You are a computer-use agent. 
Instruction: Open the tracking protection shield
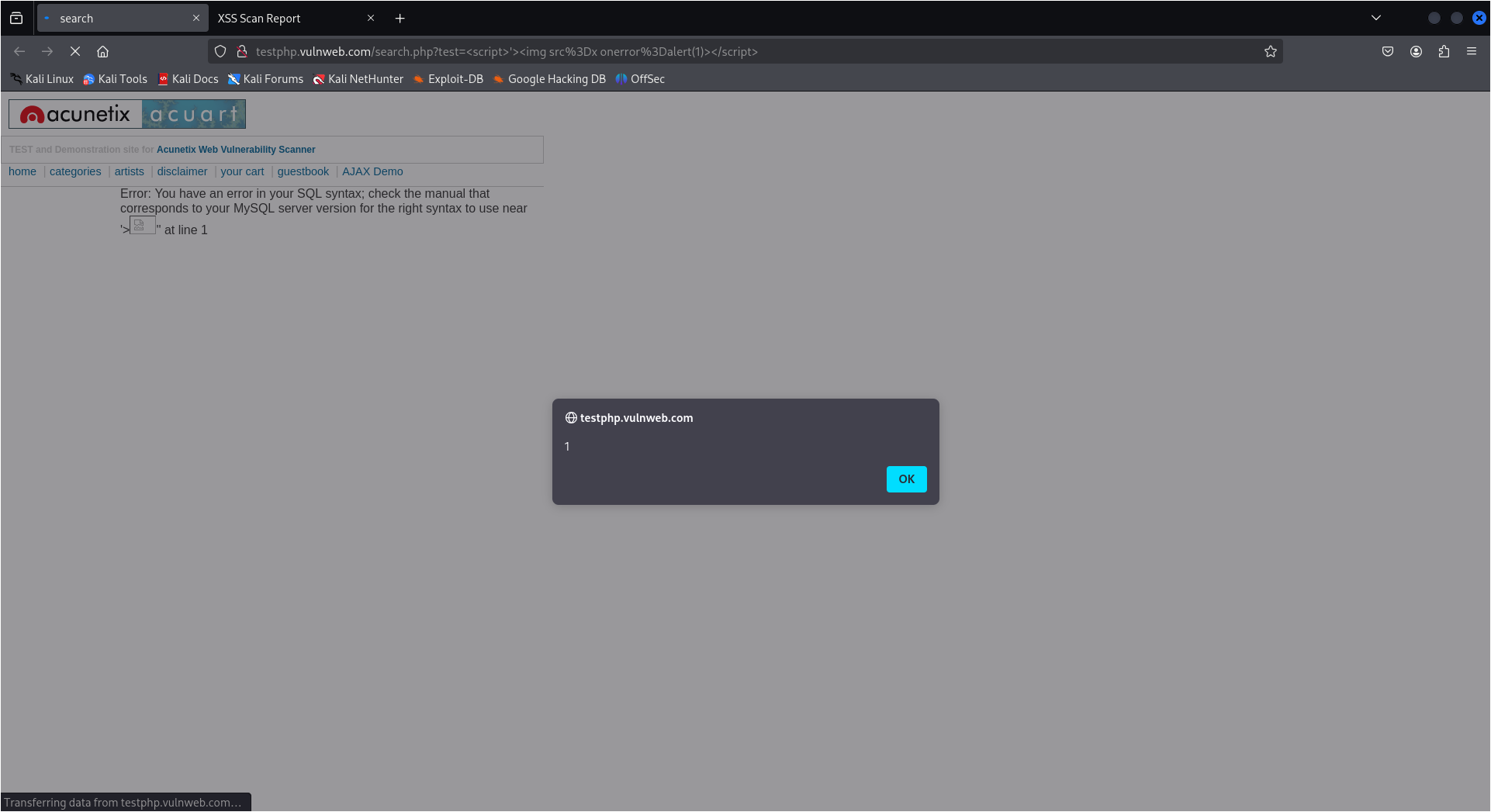click(x=220, y=51)
